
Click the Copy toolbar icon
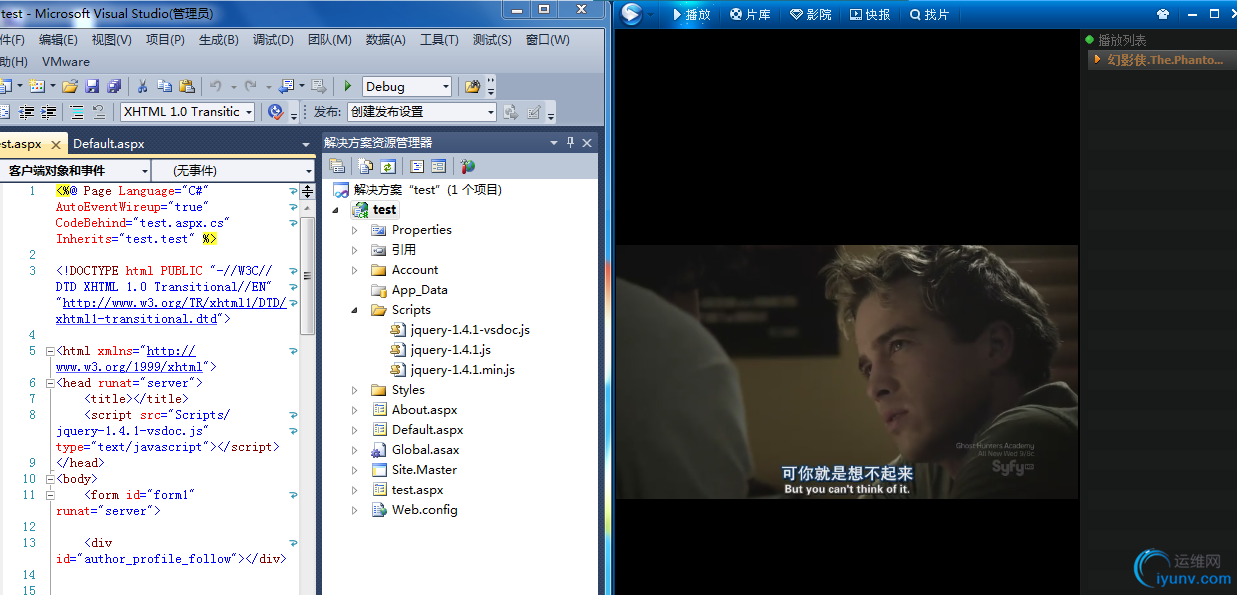(x=165, y=87)
